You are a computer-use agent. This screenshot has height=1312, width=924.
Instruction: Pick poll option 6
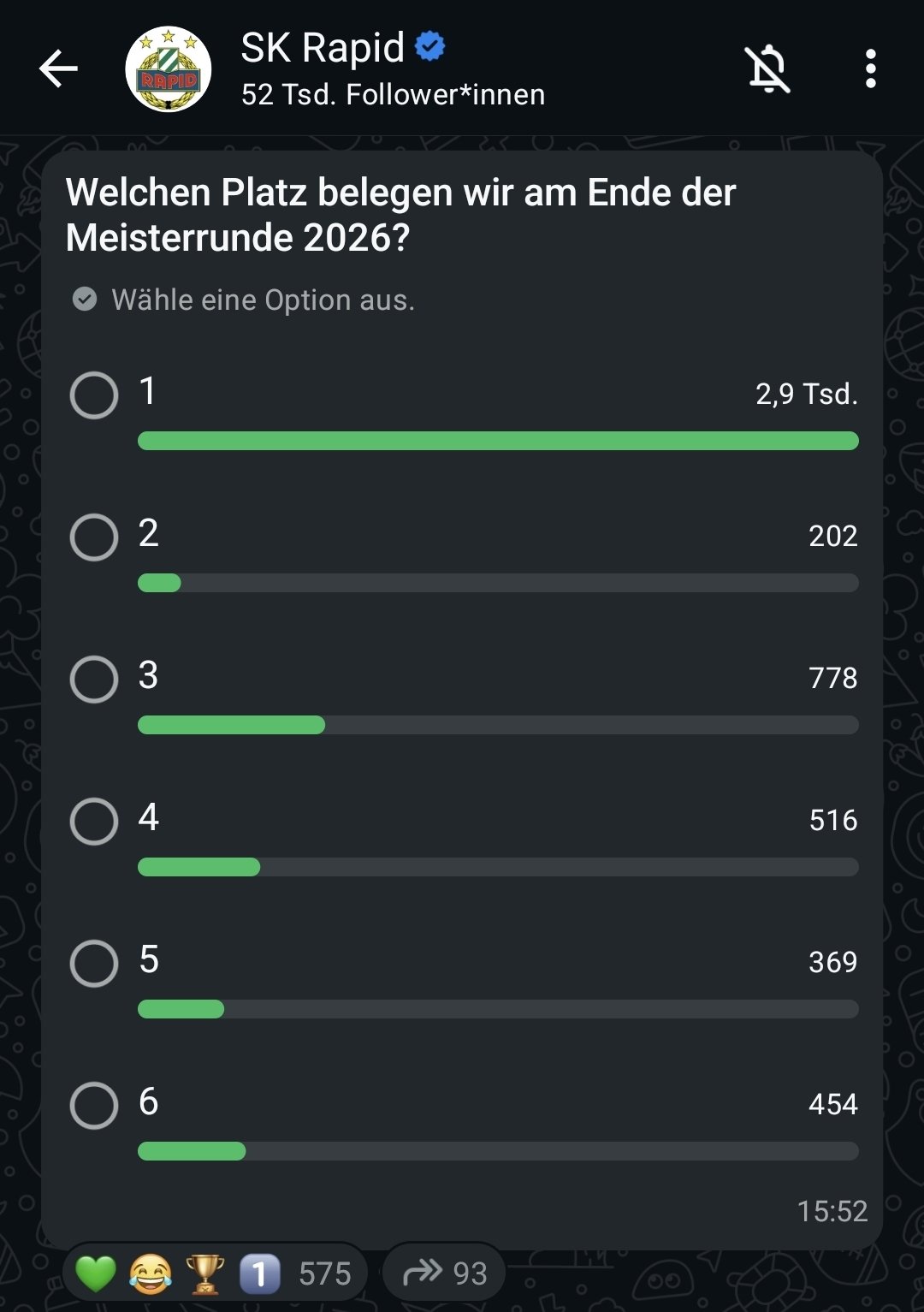pos(94,1106)
